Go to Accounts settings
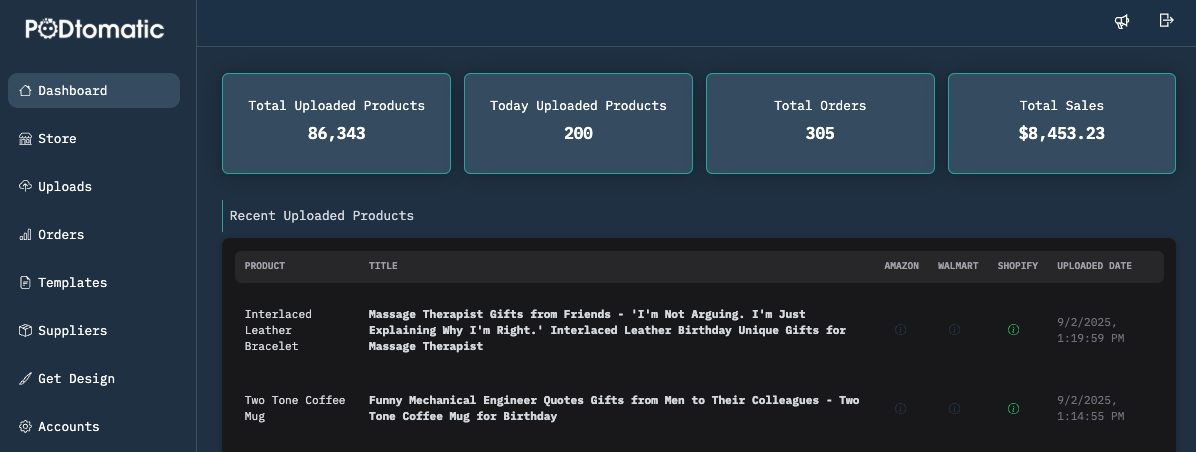The width and height of the screenshot is (1196, 452). point(94,427)
